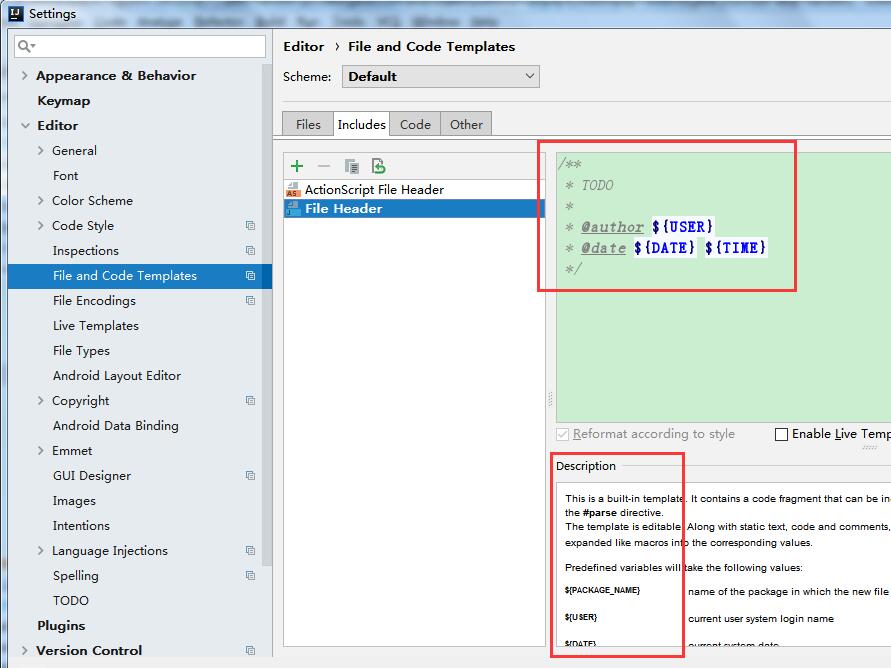
Task: Click the ${TIME} variable in template
Action: (735, 248)
